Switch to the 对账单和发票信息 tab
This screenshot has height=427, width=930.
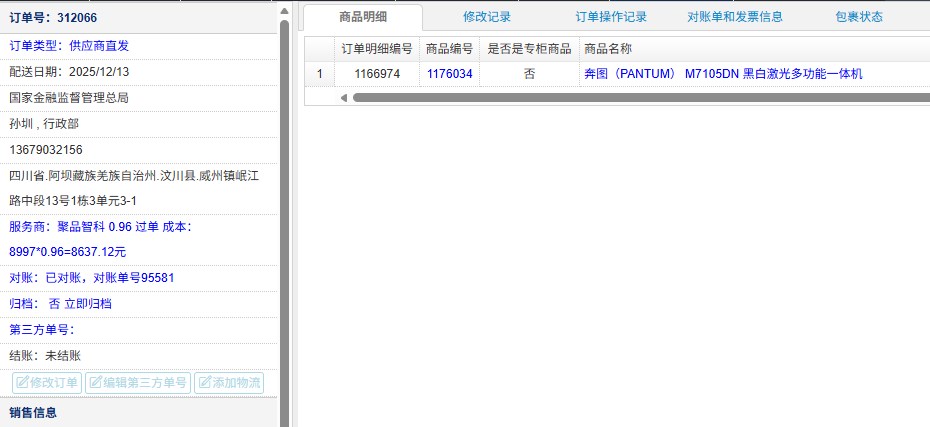735,17
